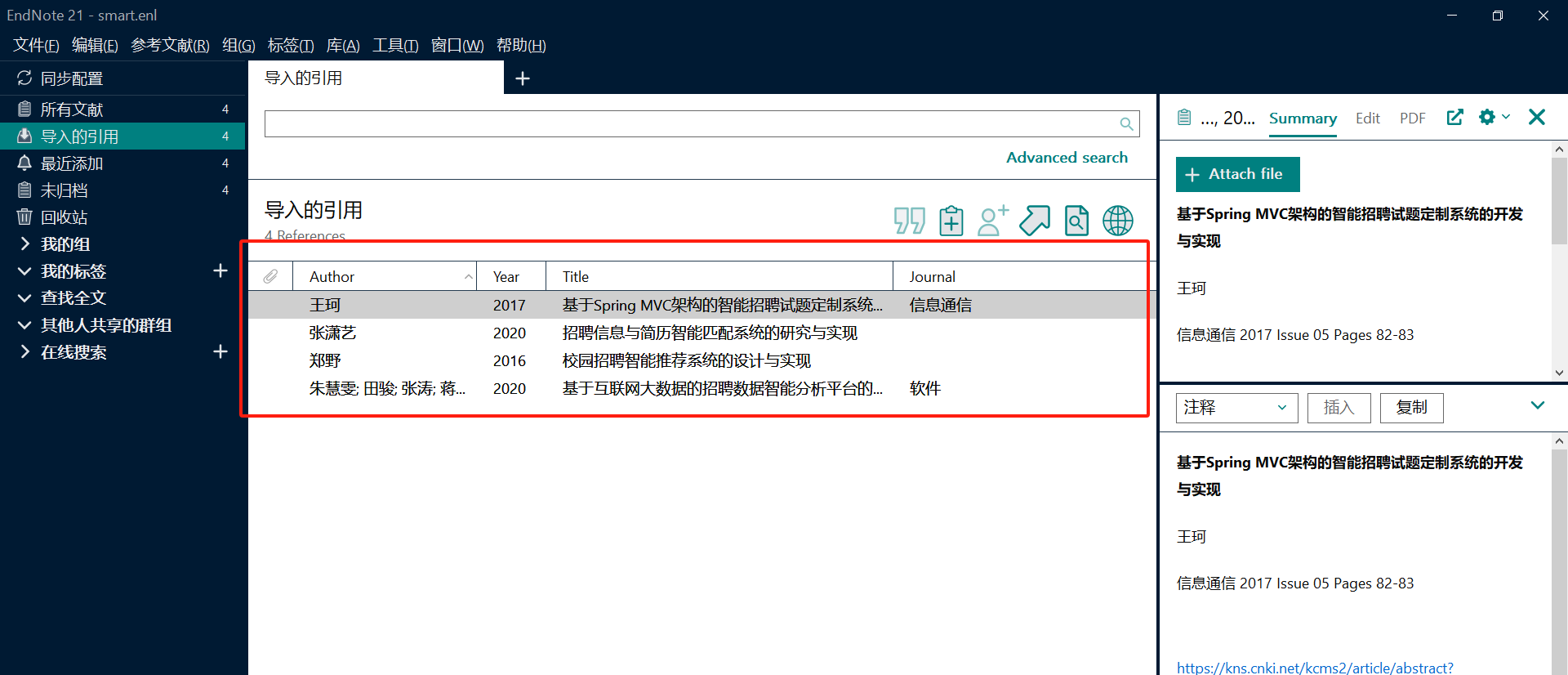Open the 编辑(E) menu
This screenshot has width=1568, height=675.
[x=95, y=45]
